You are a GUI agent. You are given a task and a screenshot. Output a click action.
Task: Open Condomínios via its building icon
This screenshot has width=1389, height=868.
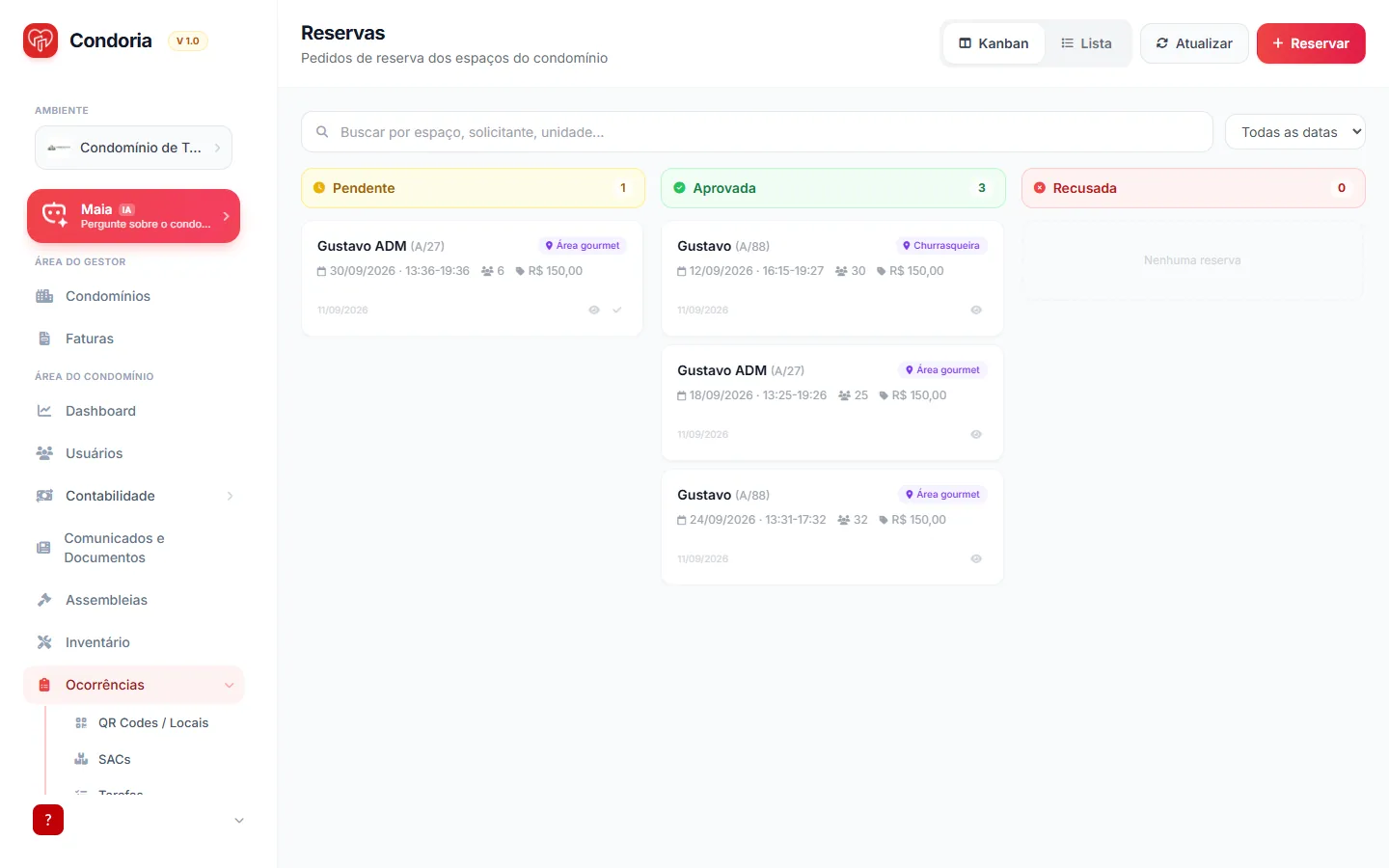(44, 296)
